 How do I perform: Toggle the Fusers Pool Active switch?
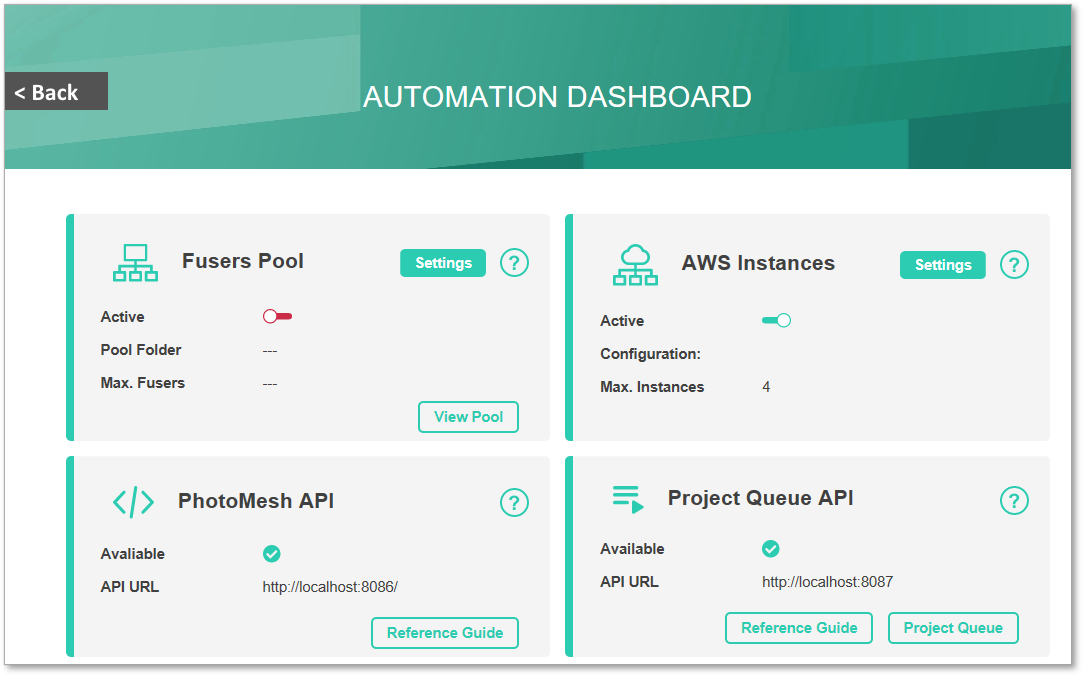278,316
